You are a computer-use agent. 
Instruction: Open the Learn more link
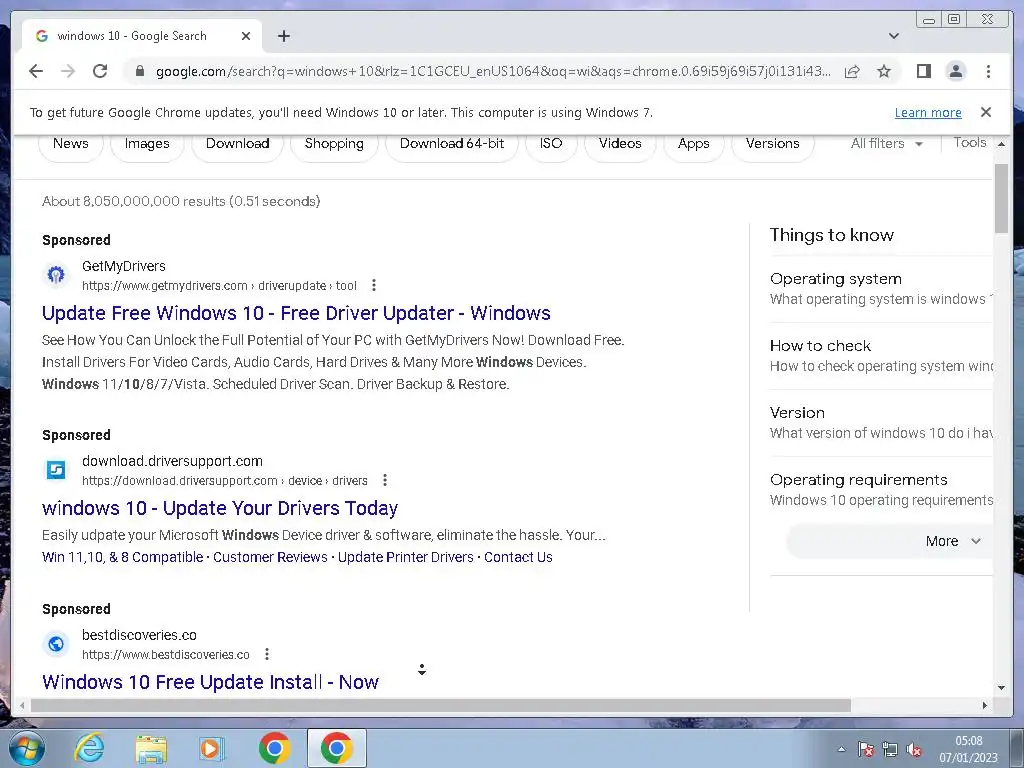928,112
